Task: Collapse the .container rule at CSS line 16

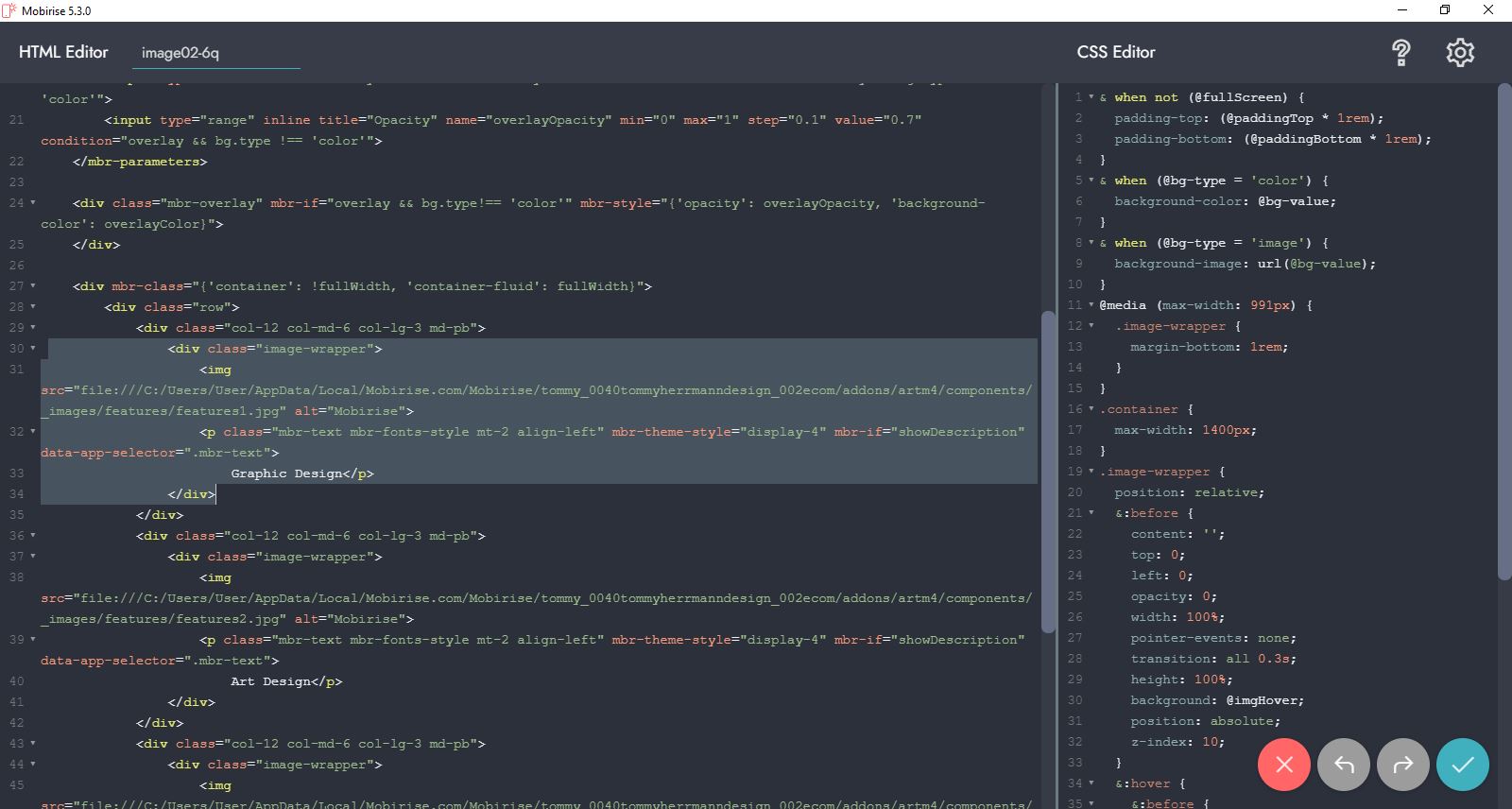Action: pyautogui.click(x=1091, y=409)
